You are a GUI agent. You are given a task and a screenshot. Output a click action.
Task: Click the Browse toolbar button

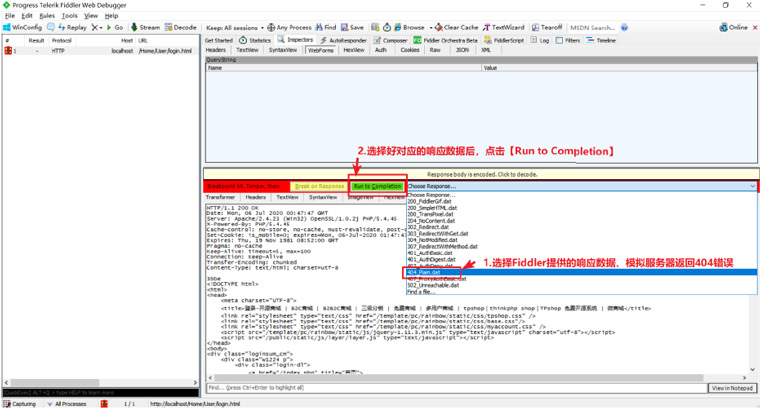[x=409, y=28]
